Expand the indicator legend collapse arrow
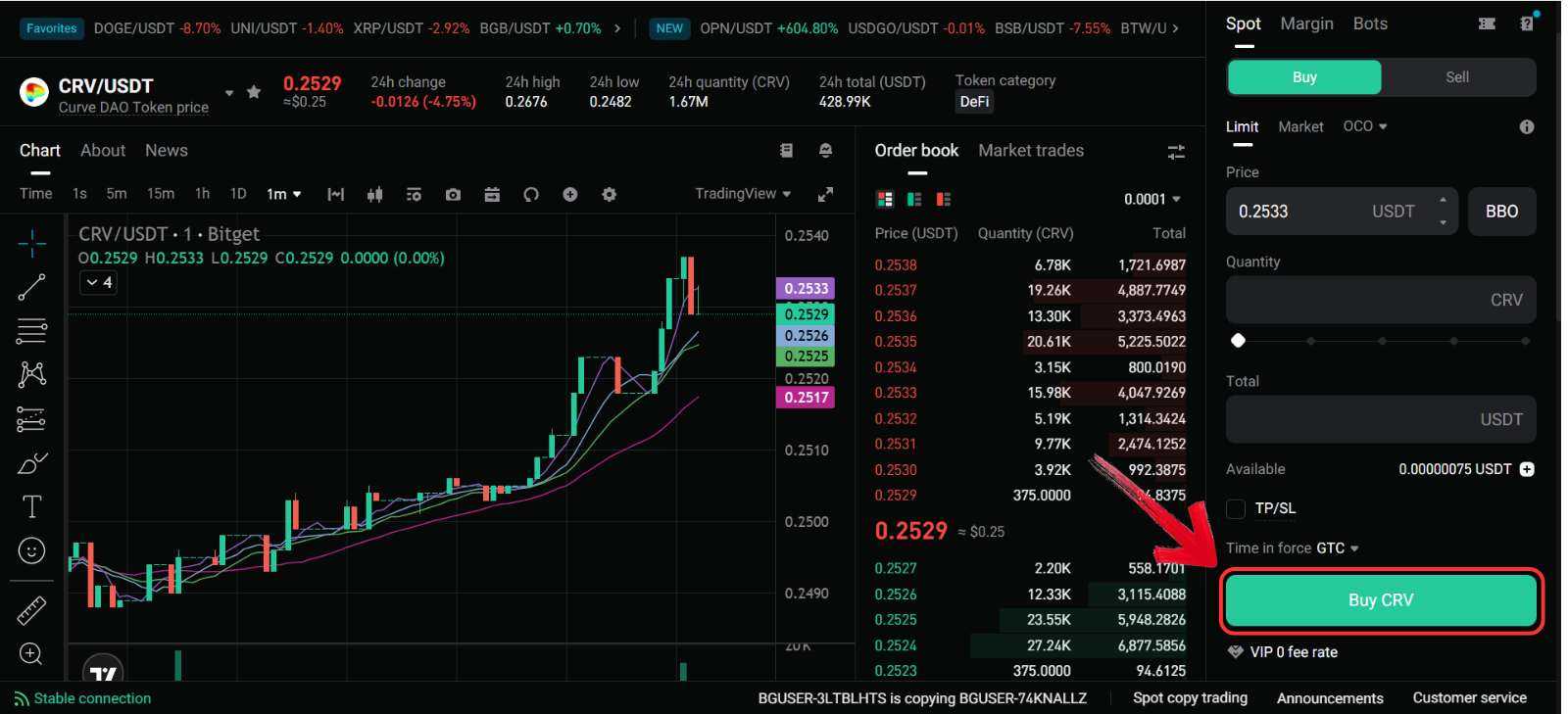Viewport: 1568px width, 714px height. 98,282
